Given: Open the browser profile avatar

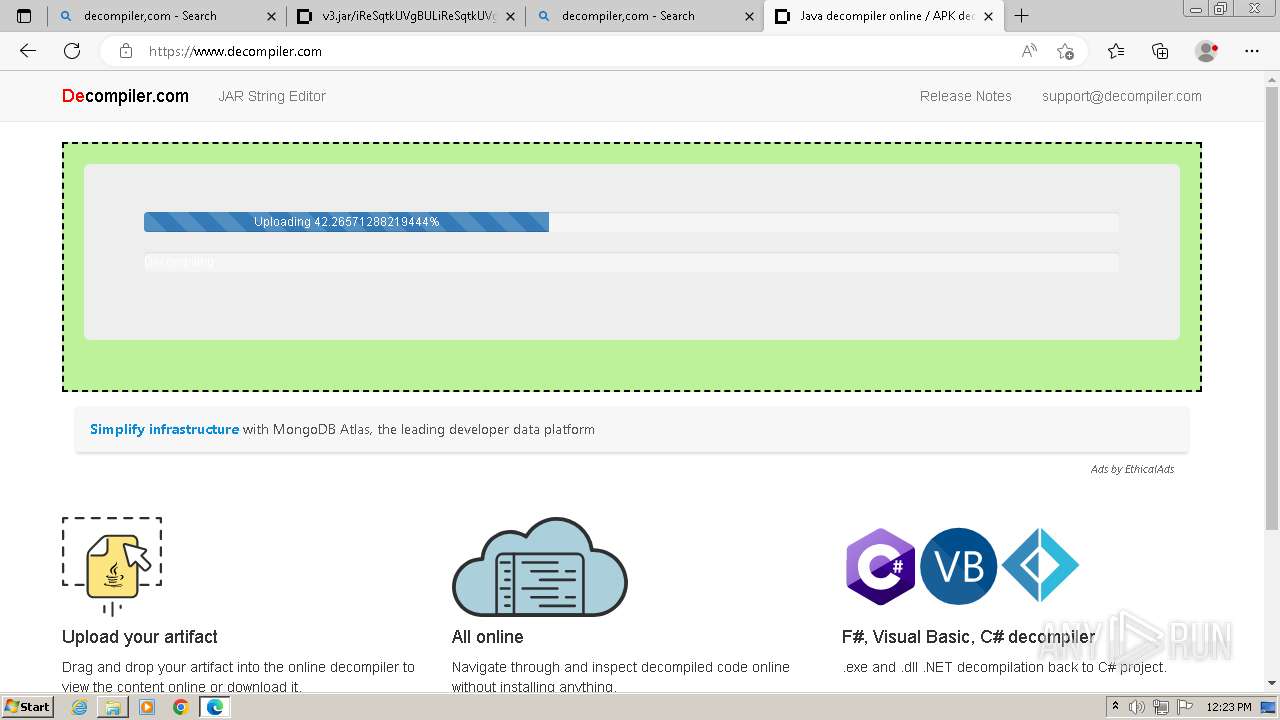Looking at the screenshot, I should tap(1206, 51).
